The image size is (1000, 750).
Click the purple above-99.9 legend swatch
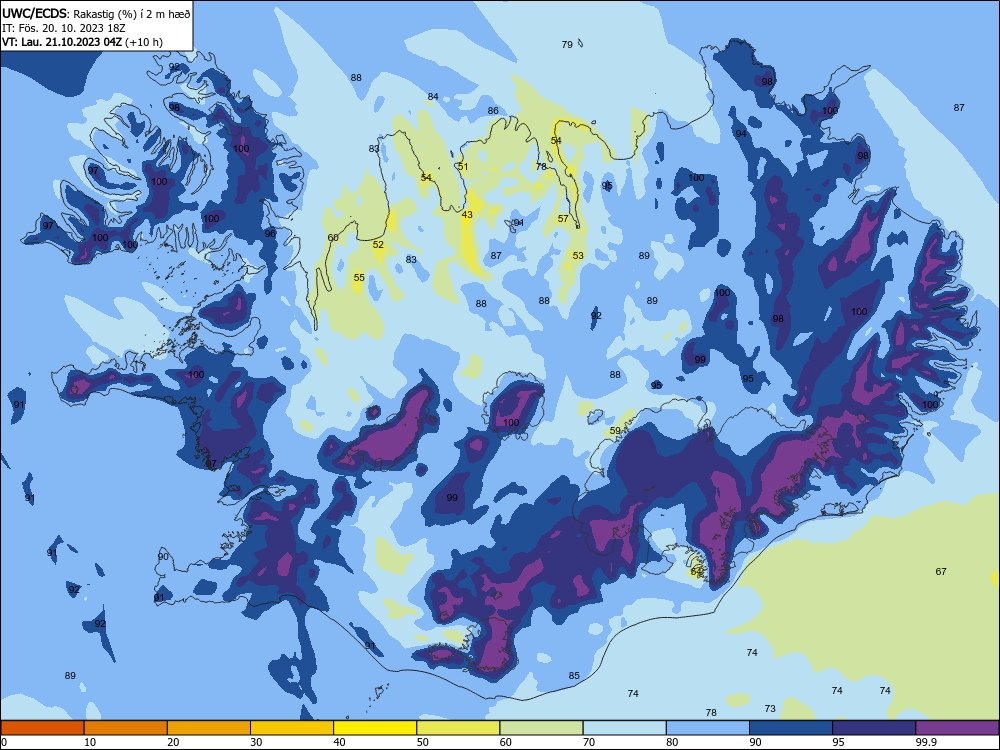click(x=957, y=728)
